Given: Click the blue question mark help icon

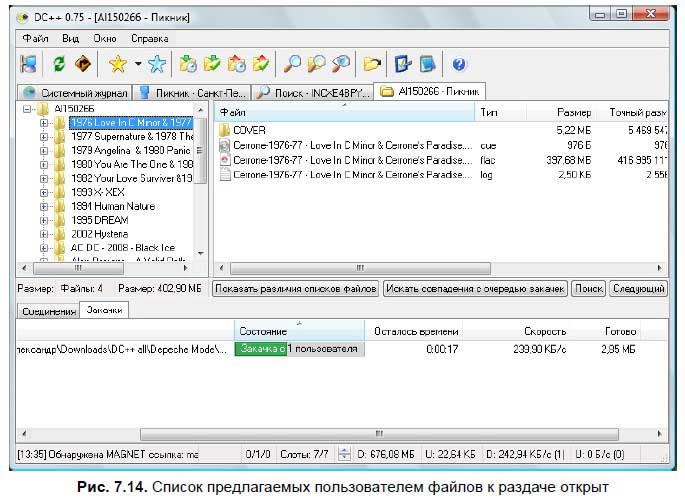Looking at the screenshot, I should pyautogui.click(x=460, y=64).
